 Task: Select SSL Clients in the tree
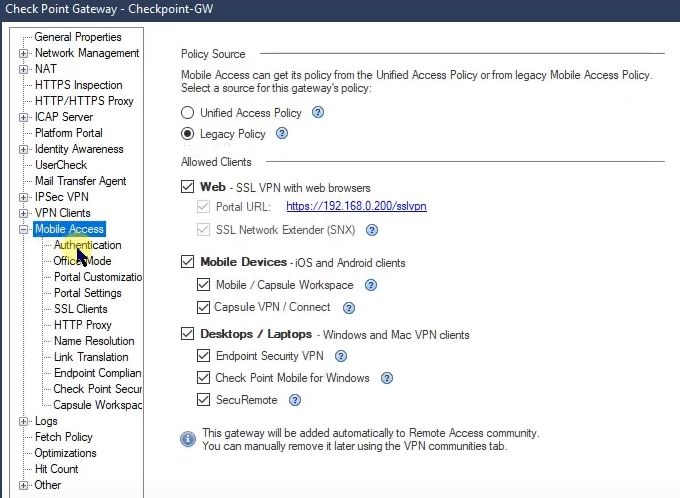pyautogui.click(x=81, y=309)
